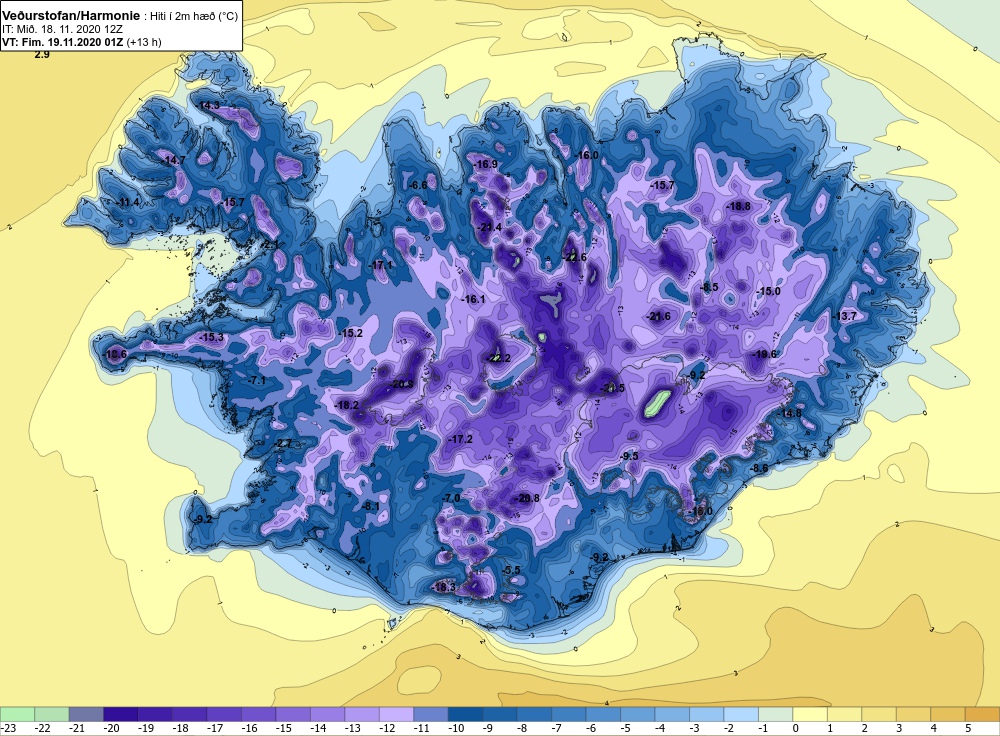Click the grey-blue legend swatch above -21

pyautogui.click(x=86, y=714)
